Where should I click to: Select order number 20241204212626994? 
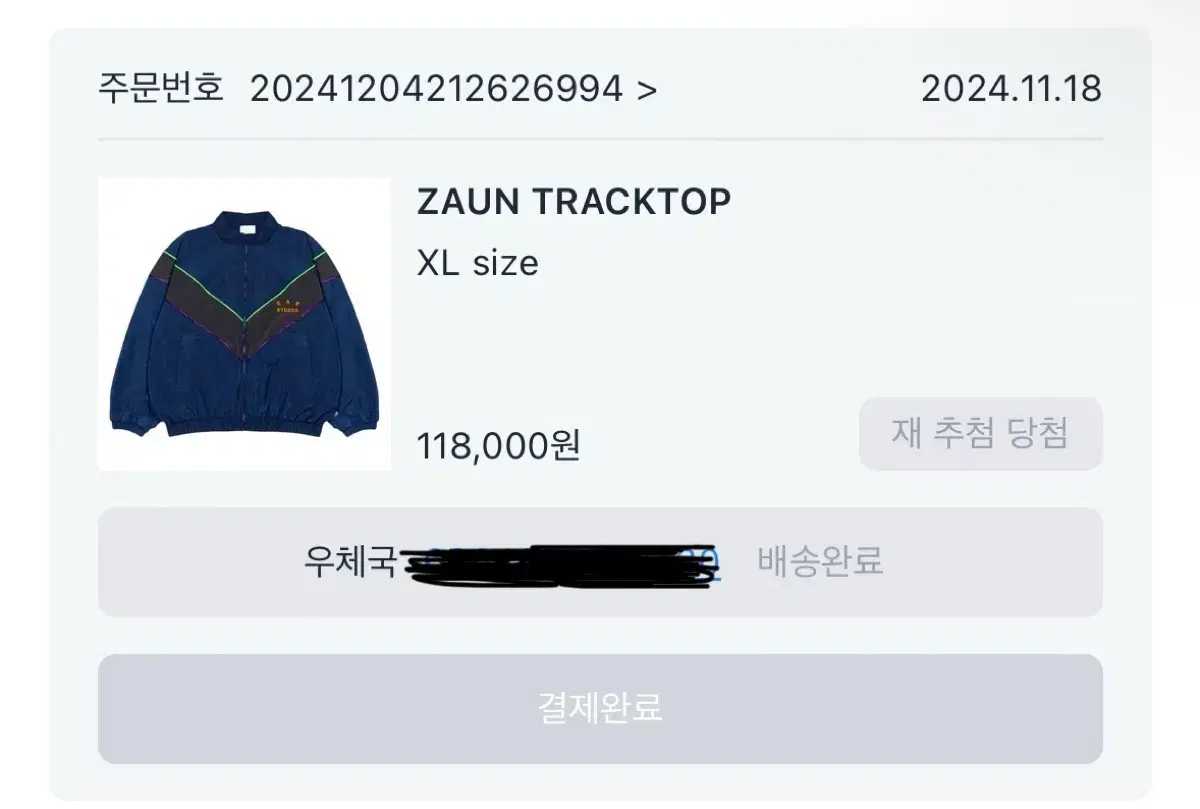436,89
